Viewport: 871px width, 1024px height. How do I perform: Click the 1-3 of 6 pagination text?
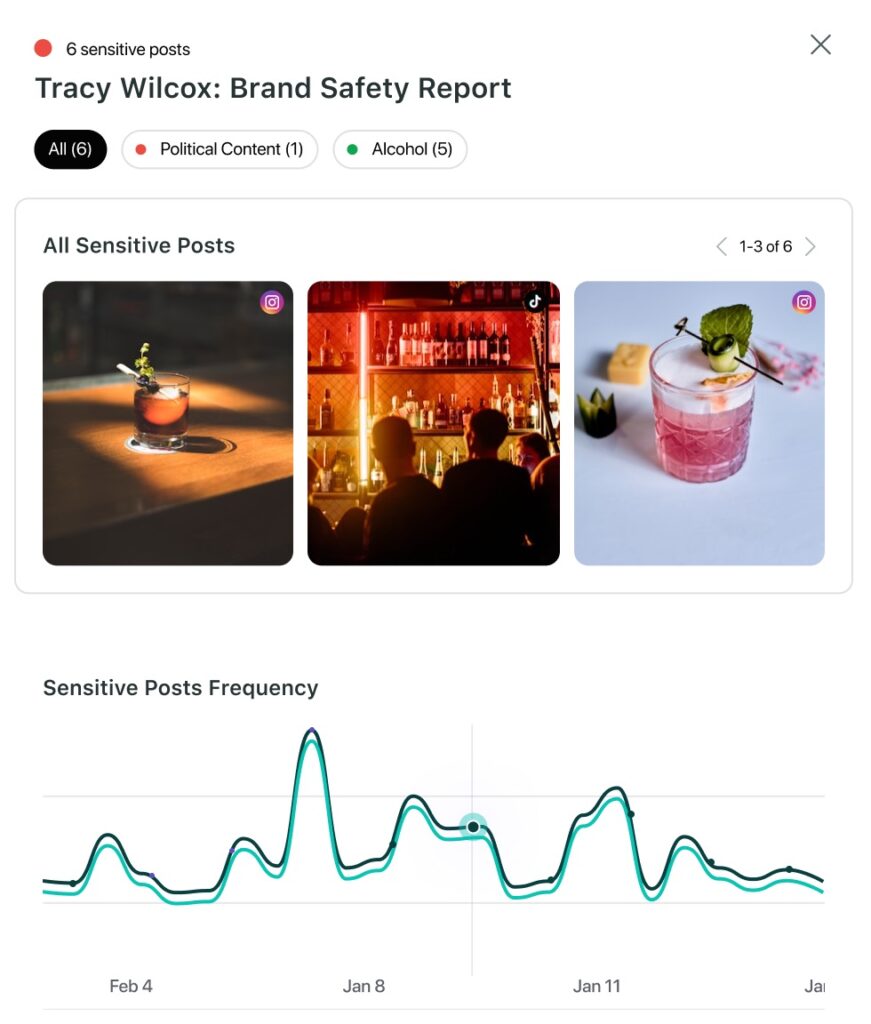pyautogui.click(x=765, y=247)
